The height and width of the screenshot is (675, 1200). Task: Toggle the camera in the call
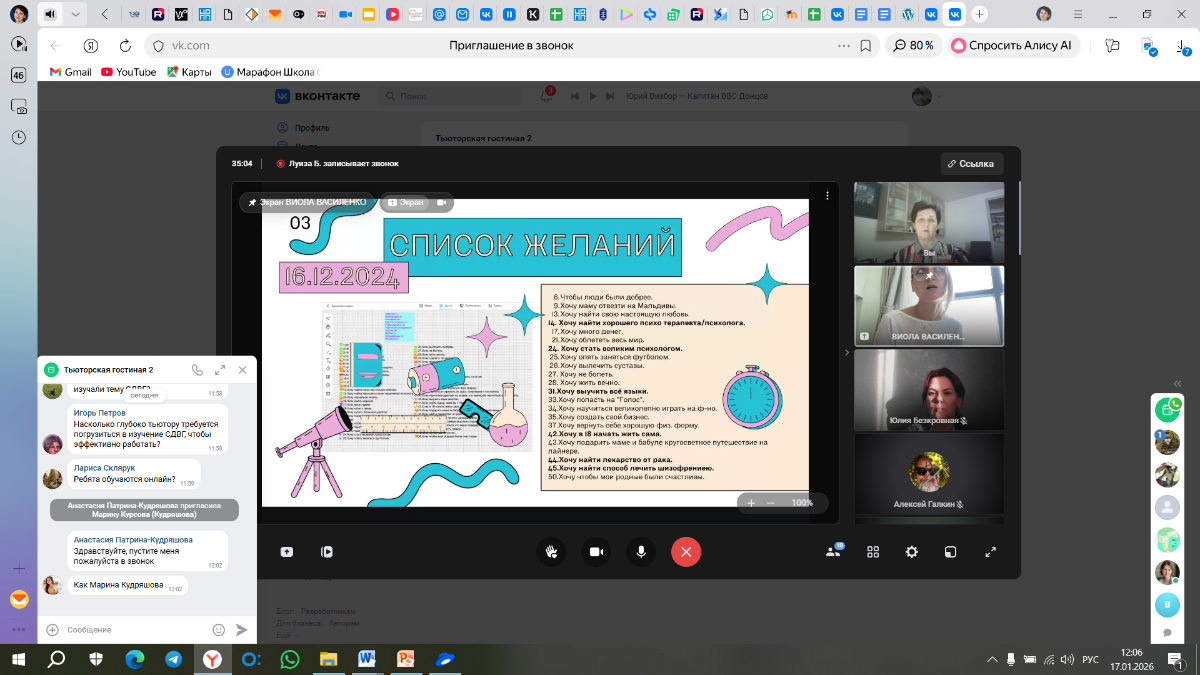click(x=596, y=551)
